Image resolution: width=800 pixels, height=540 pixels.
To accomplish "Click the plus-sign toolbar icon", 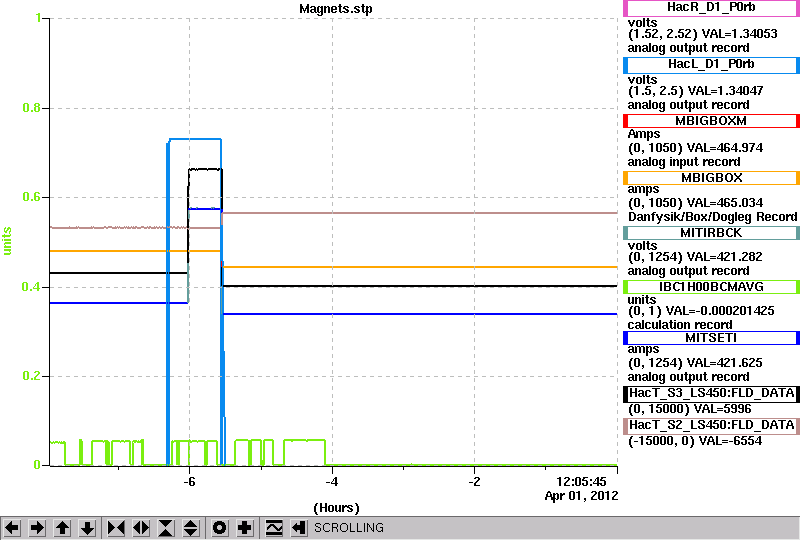I will [x=244, y=527].
